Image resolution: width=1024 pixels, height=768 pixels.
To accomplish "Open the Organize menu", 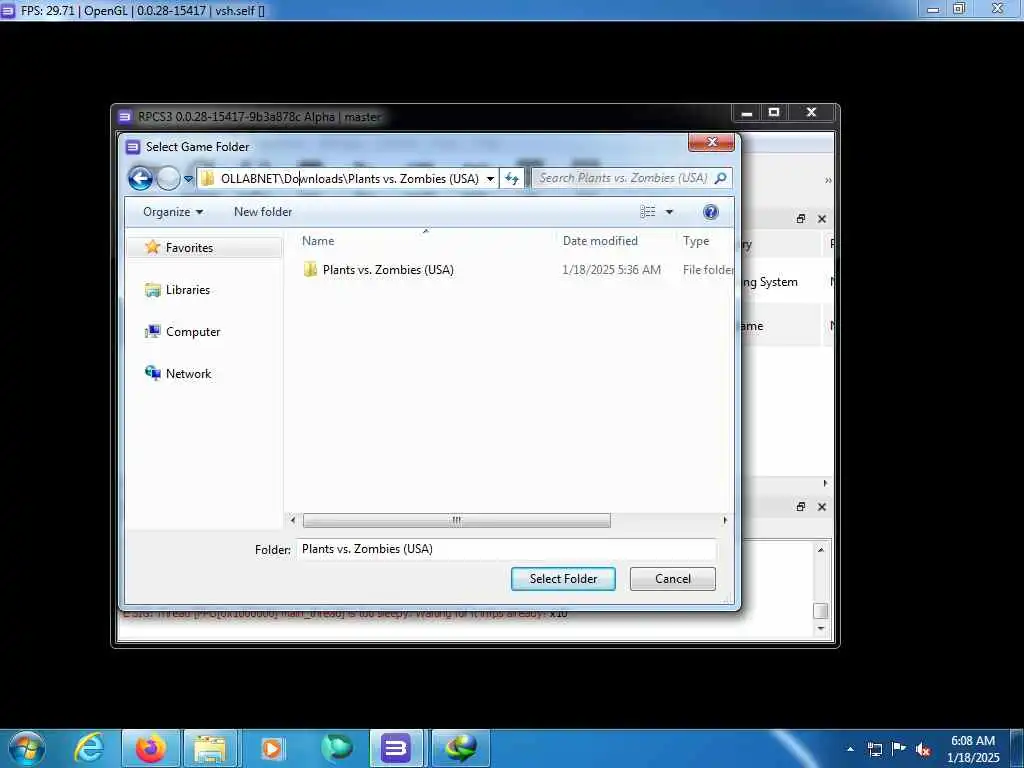I will coord(172,212).
